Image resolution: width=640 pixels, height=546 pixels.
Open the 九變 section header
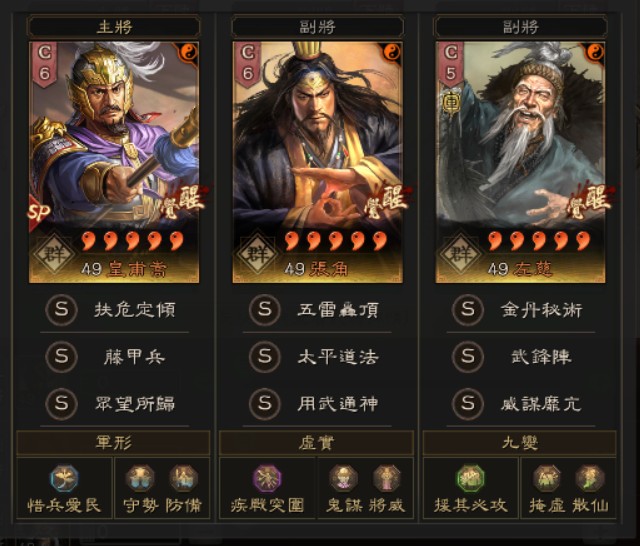520,443
